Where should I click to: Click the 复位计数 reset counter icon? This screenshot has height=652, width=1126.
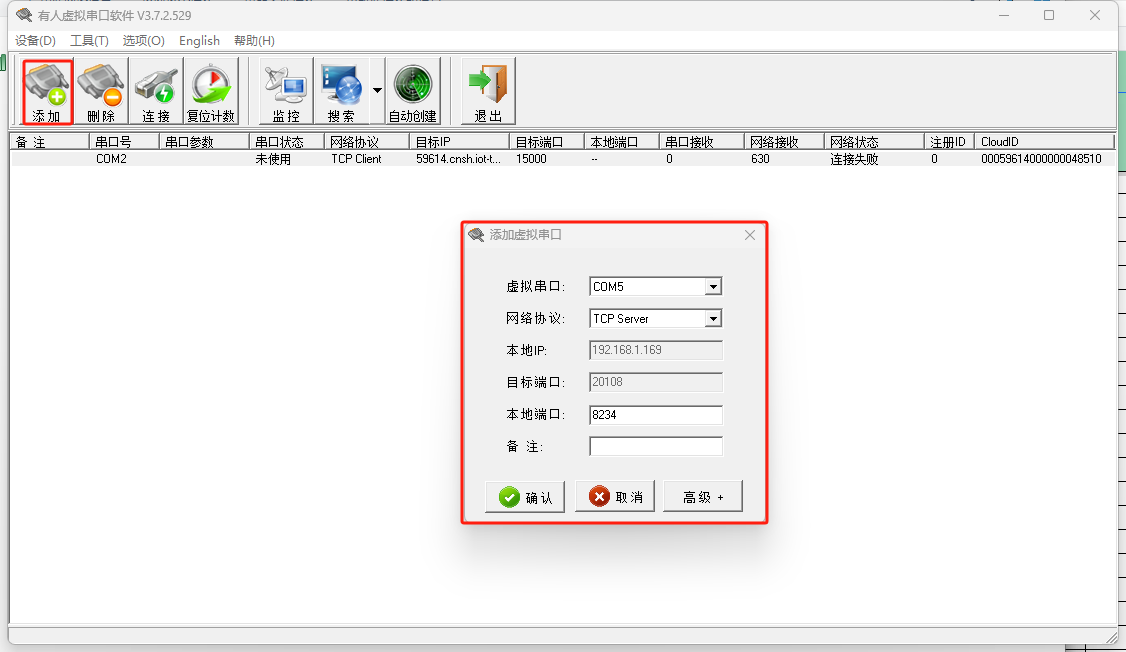click(210, 91)
